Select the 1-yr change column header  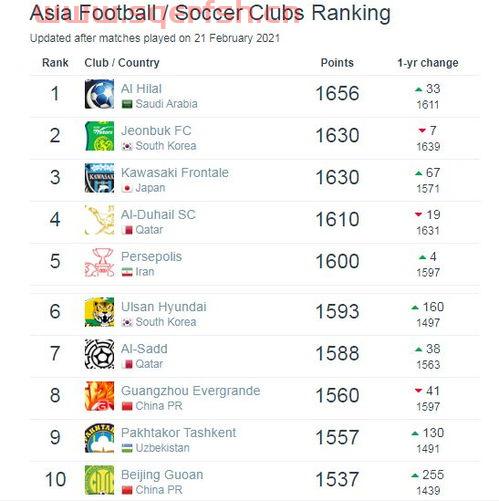pyautogui.click(x=428, y=63)
